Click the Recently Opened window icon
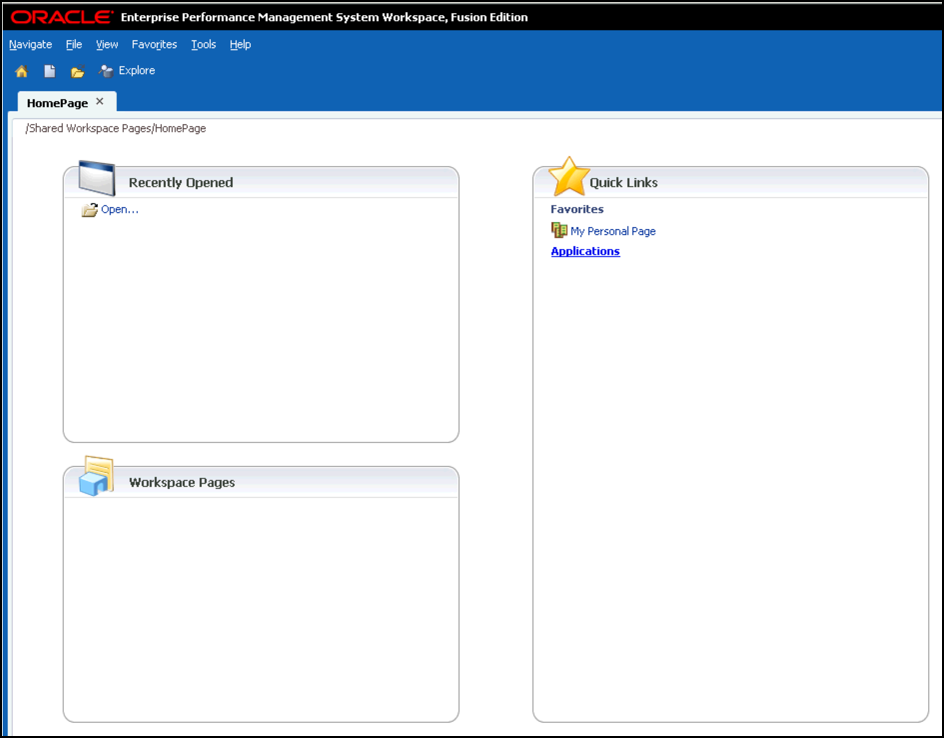 (x=97, y=178)
